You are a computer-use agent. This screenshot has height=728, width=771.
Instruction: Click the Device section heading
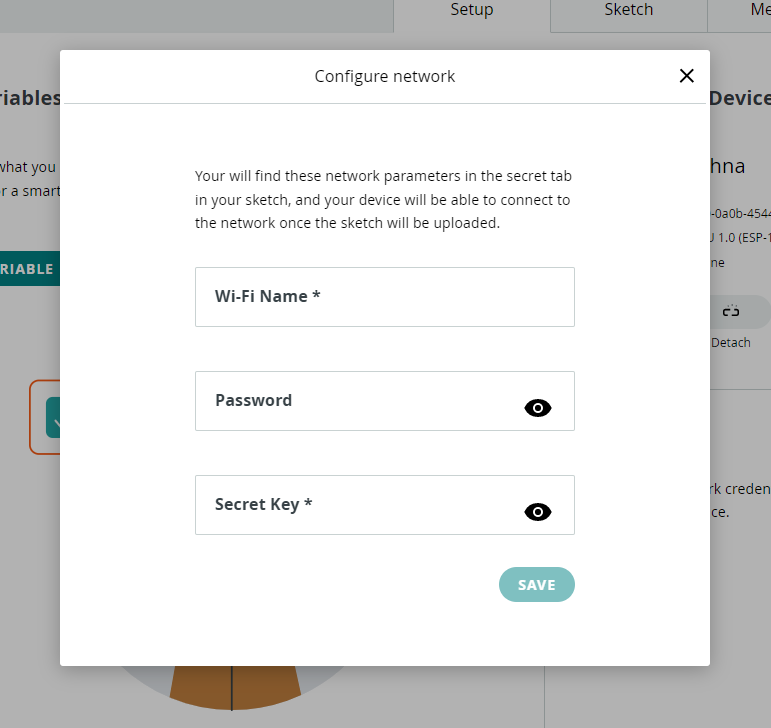click(x=740, y=98)
